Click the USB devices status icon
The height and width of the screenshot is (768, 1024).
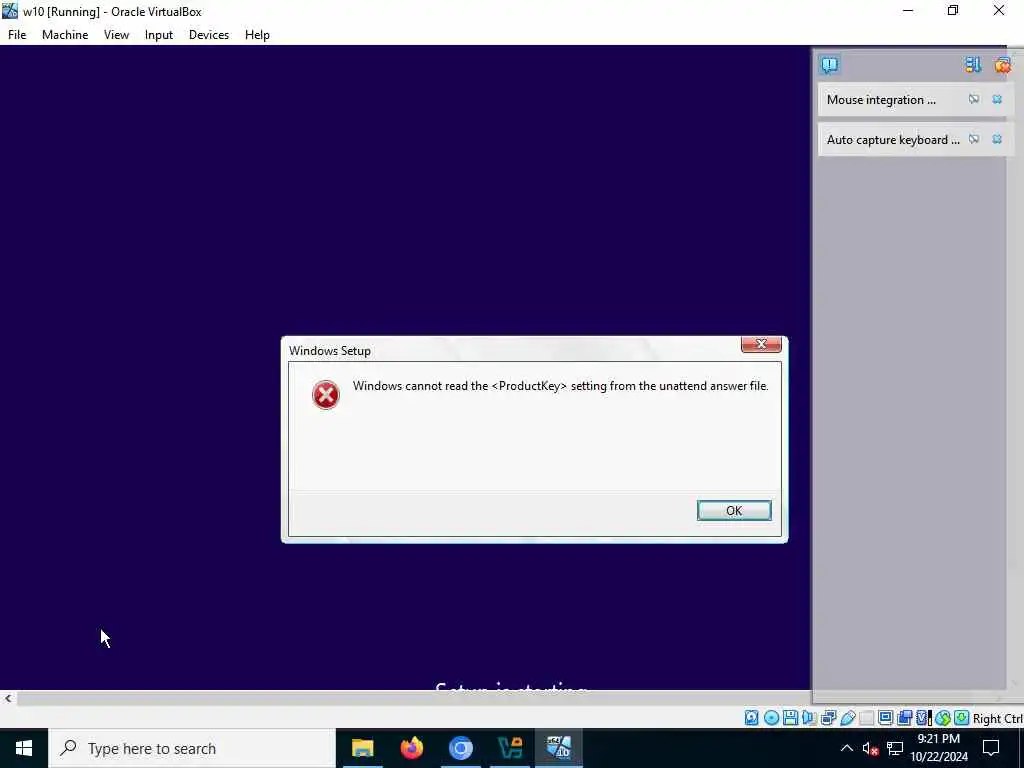click(848, 718)
